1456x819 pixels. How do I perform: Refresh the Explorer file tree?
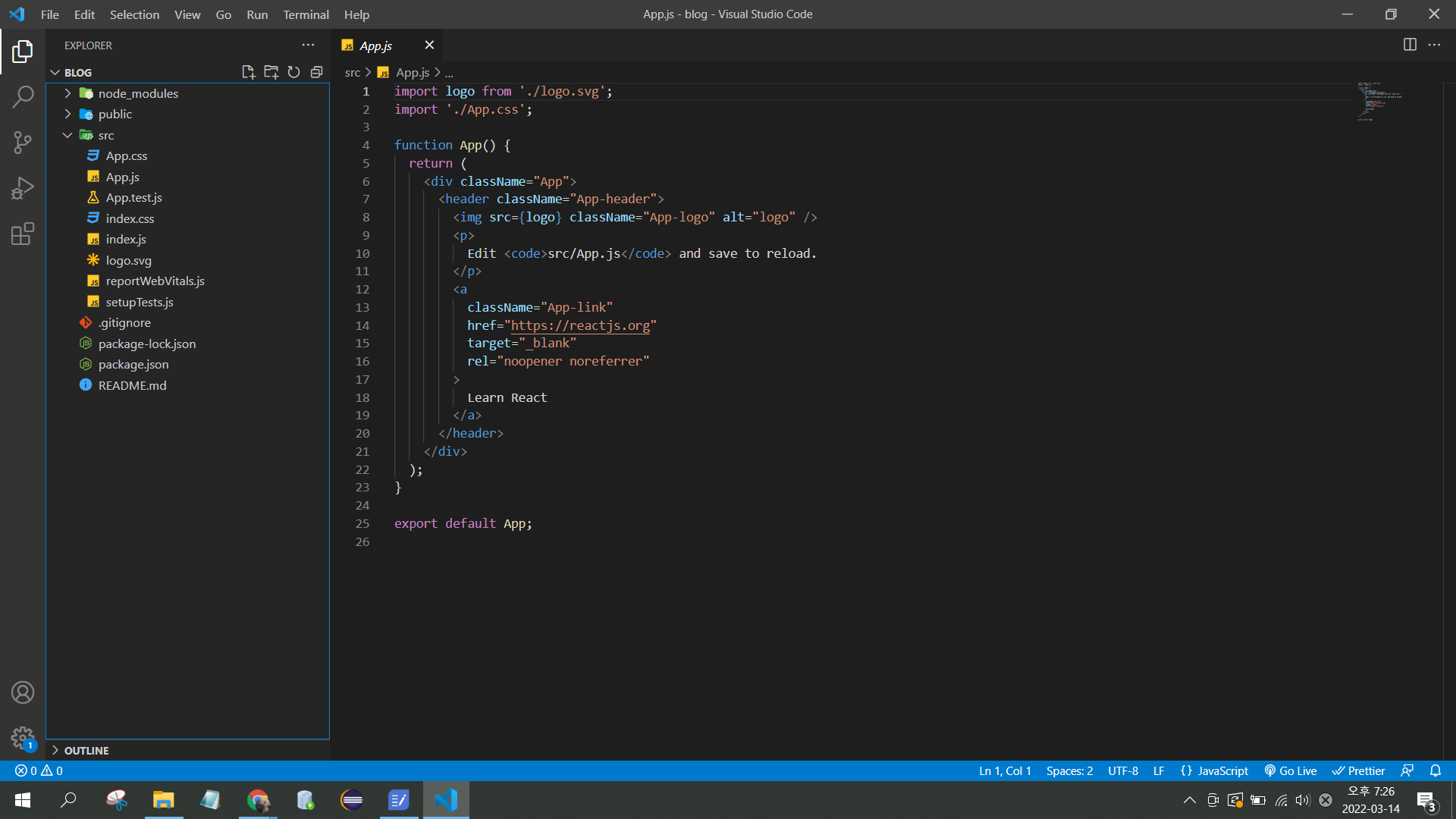tap(293, 72)
